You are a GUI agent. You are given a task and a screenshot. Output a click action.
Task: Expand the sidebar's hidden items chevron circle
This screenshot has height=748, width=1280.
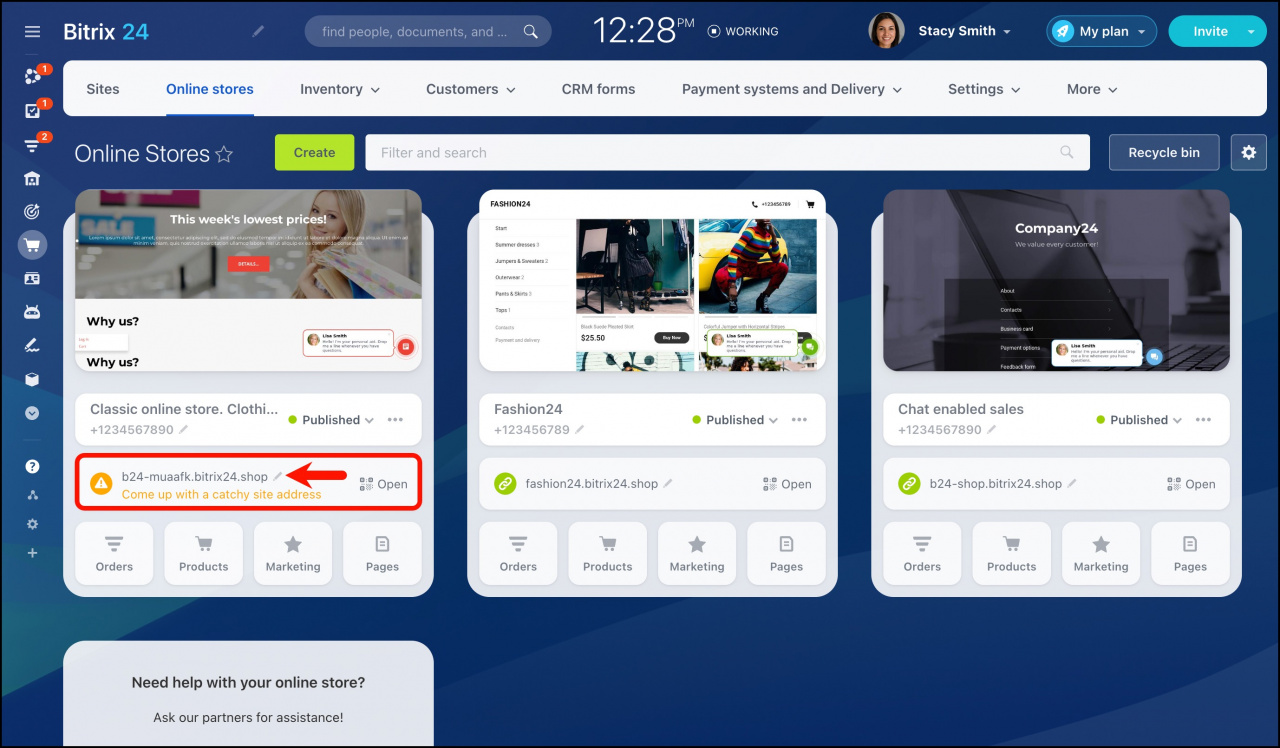[32, 412]
